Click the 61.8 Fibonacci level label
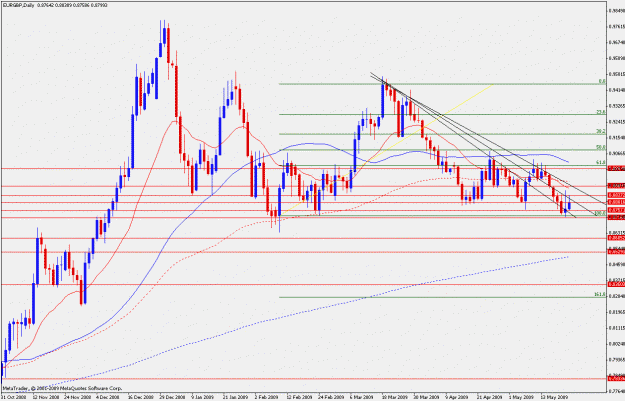 coord(601,163)
